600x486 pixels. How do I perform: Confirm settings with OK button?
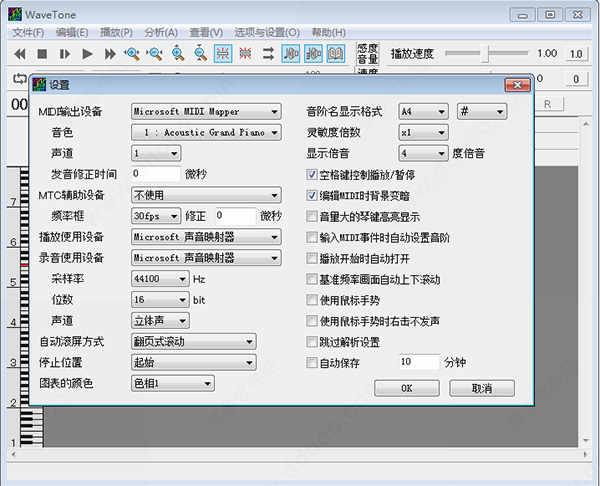coord(406,388)
